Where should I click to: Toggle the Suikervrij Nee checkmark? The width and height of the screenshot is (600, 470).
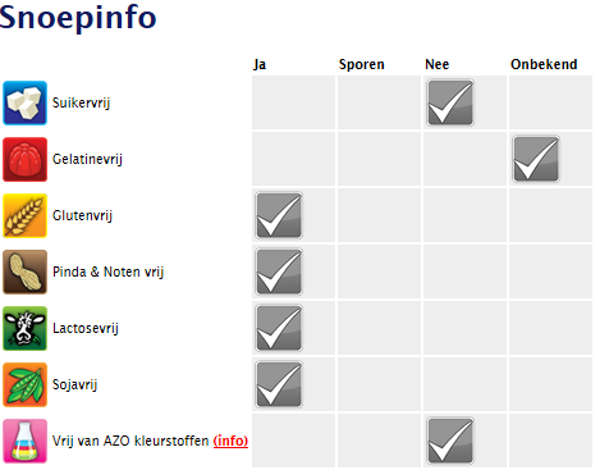pos(450,103)
